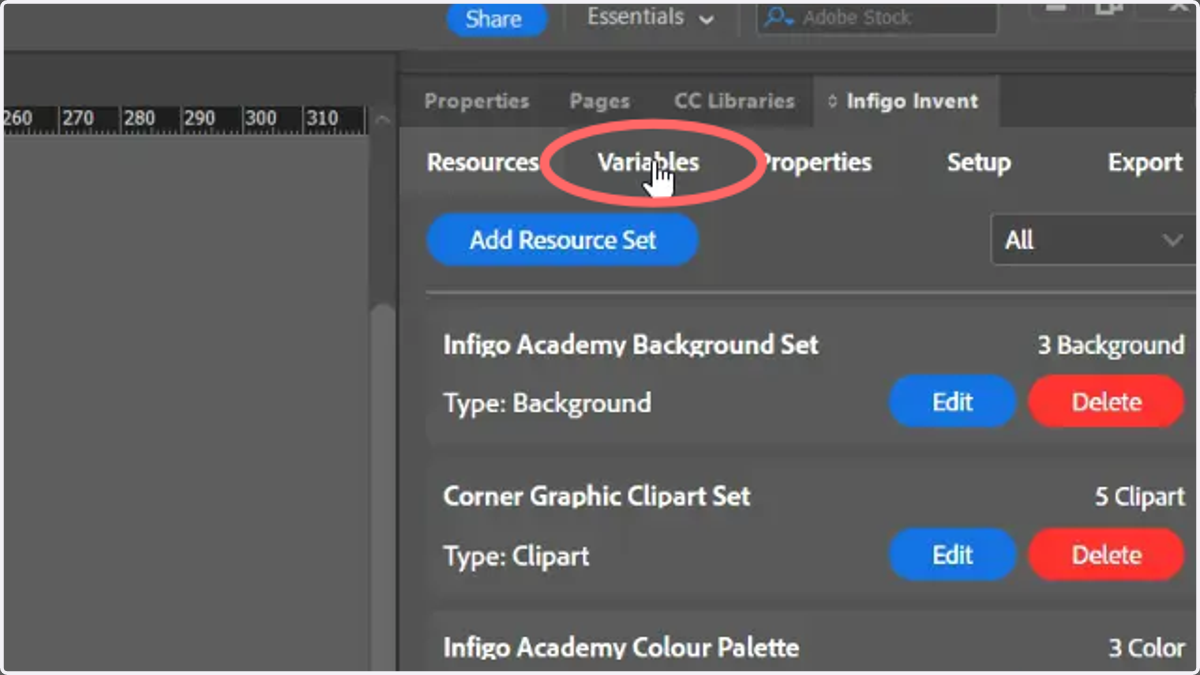The width and height of the screenshot is (1200, 675).
Task: Select the Infigo Academy Background Set title
Action: [631, 346]
